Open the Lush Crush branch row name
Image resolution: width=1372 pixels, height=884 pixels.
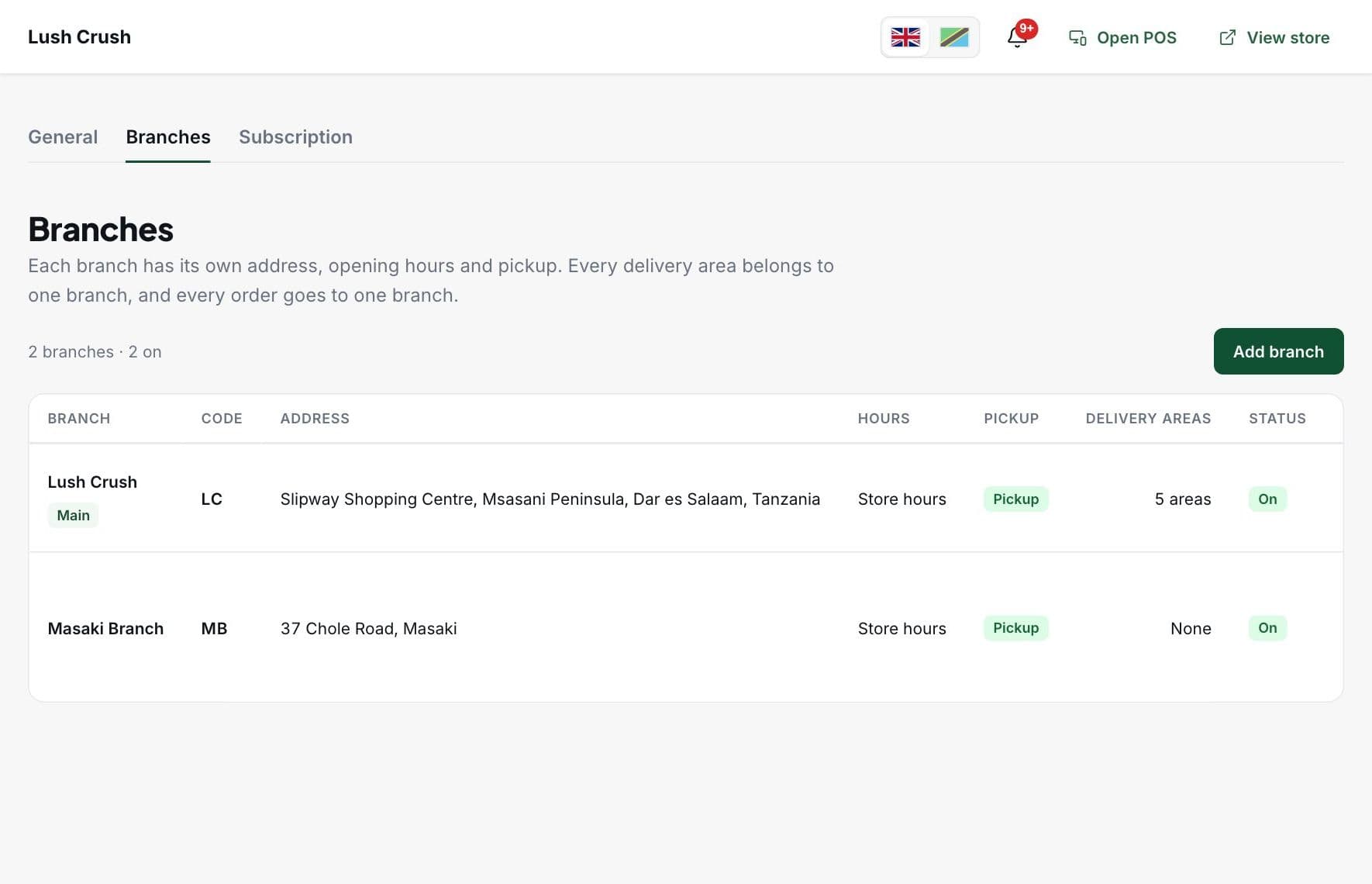click(92, 482)
